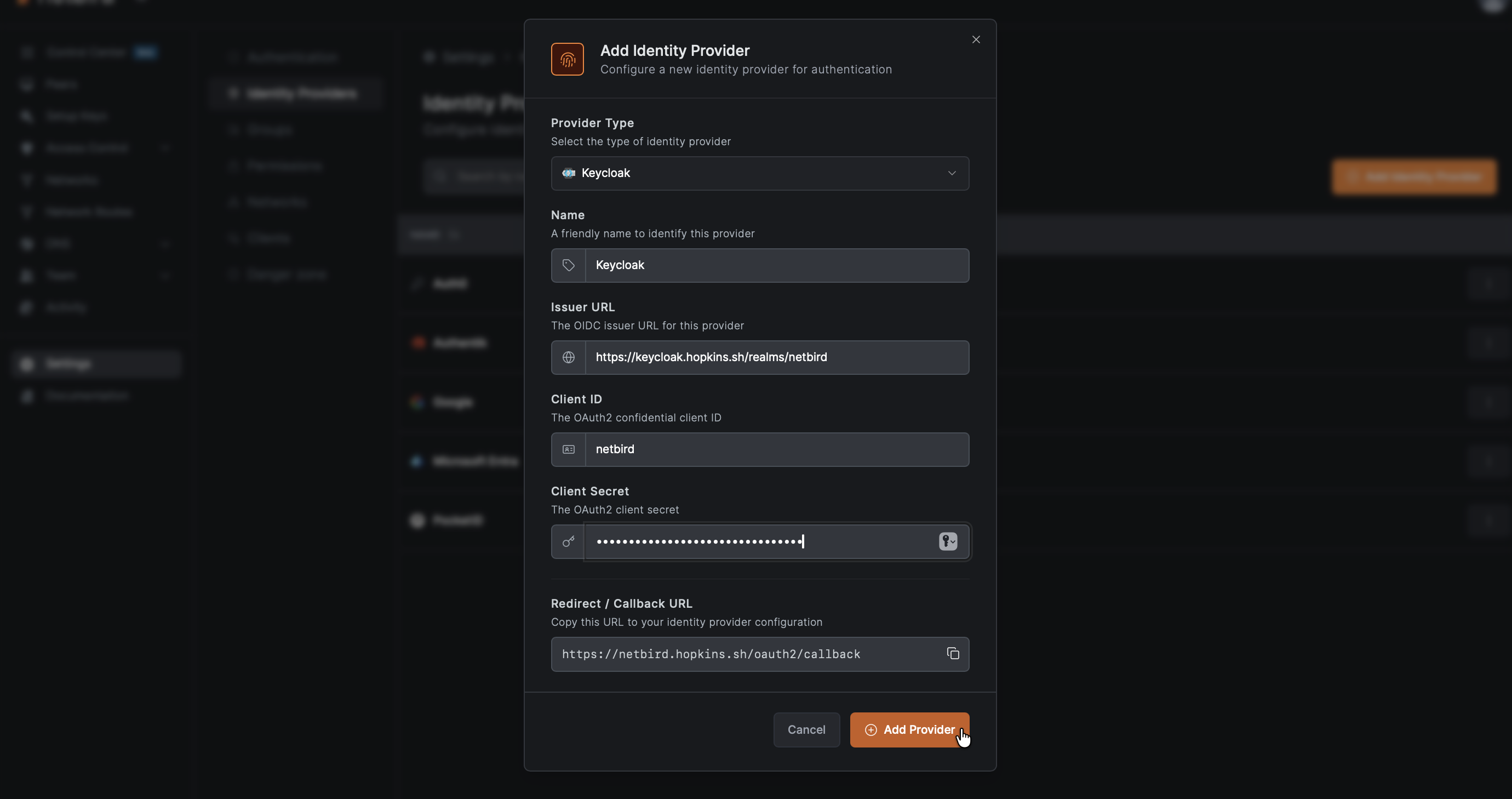Copy the redirect callback URL

click(953, 653)
